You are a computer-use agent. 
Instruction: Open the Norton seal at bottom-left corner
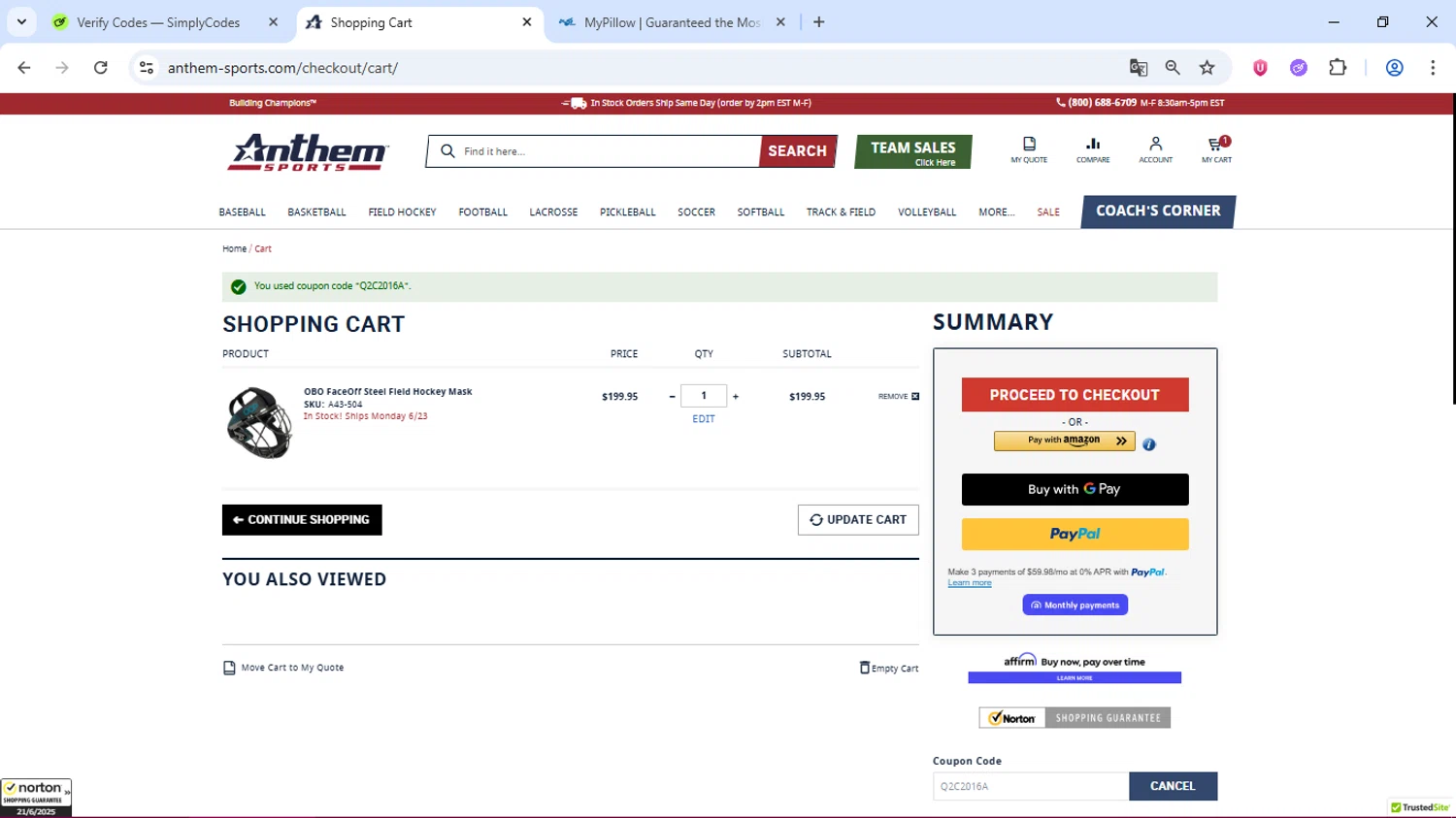click(36, 798)
